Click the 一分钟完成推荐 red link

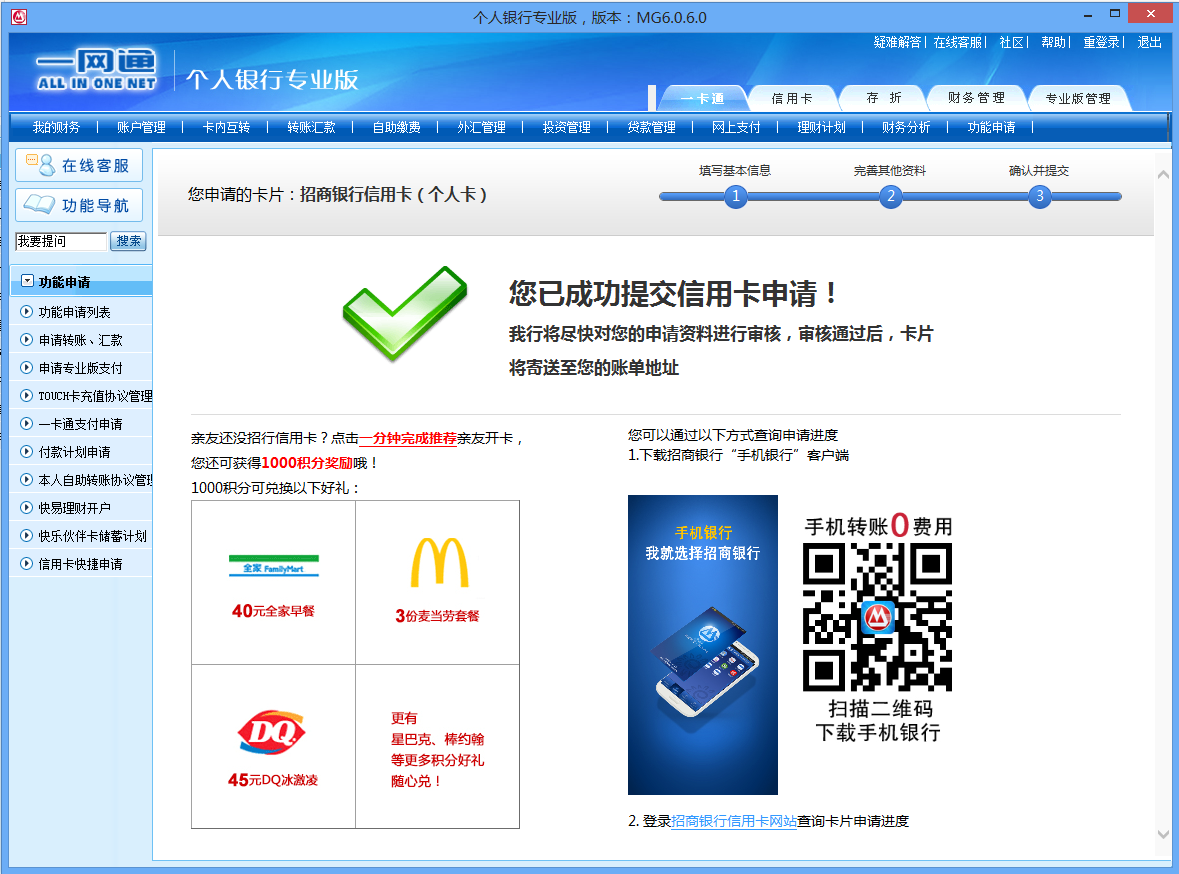tap(408, 438)
